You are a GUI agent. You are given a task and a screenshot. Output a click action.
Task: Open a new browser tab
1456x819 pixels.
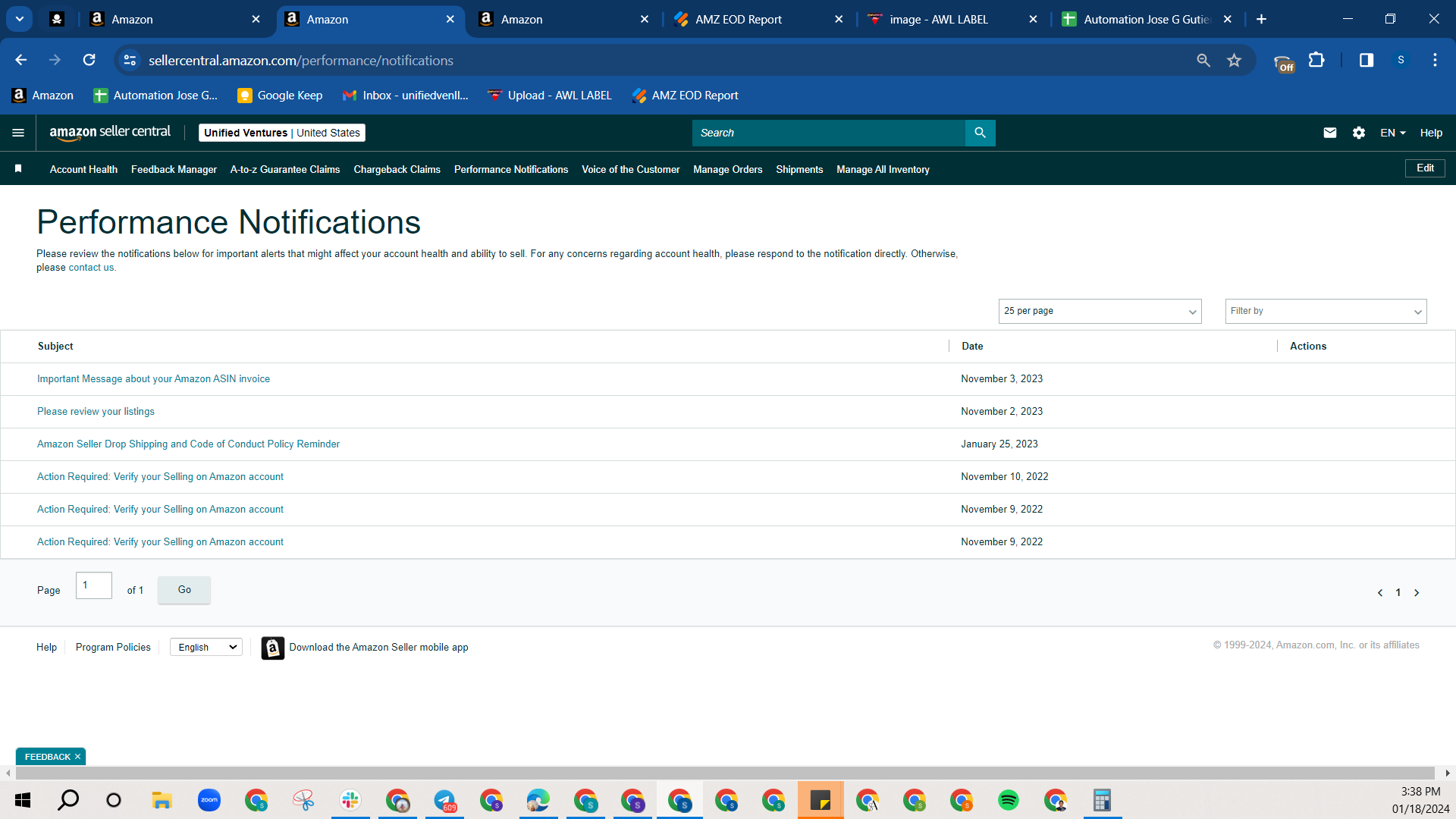(1261, 19)
